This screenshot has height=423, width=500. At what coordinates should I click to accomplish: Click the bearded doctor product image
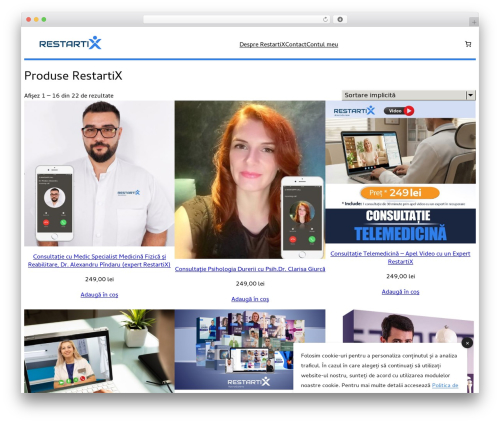pos(99,173)
